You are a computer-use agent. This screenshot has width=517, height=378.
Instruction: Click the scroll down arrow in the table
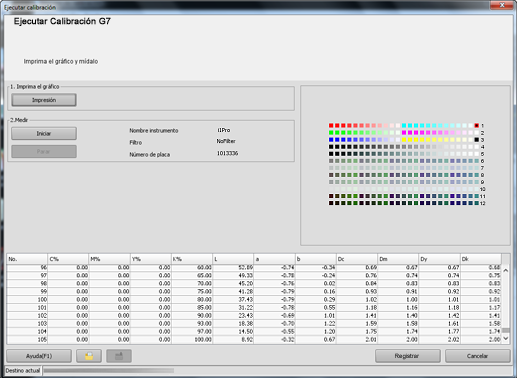(506, 339)
